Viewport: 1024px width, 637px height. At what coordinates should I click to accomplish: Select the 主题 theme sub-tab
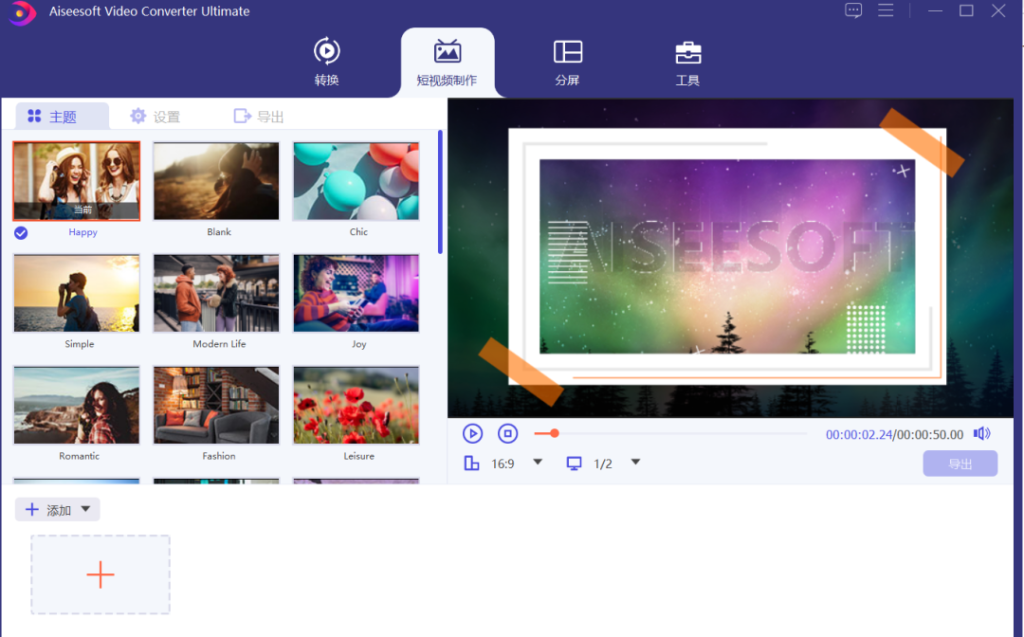62,116
